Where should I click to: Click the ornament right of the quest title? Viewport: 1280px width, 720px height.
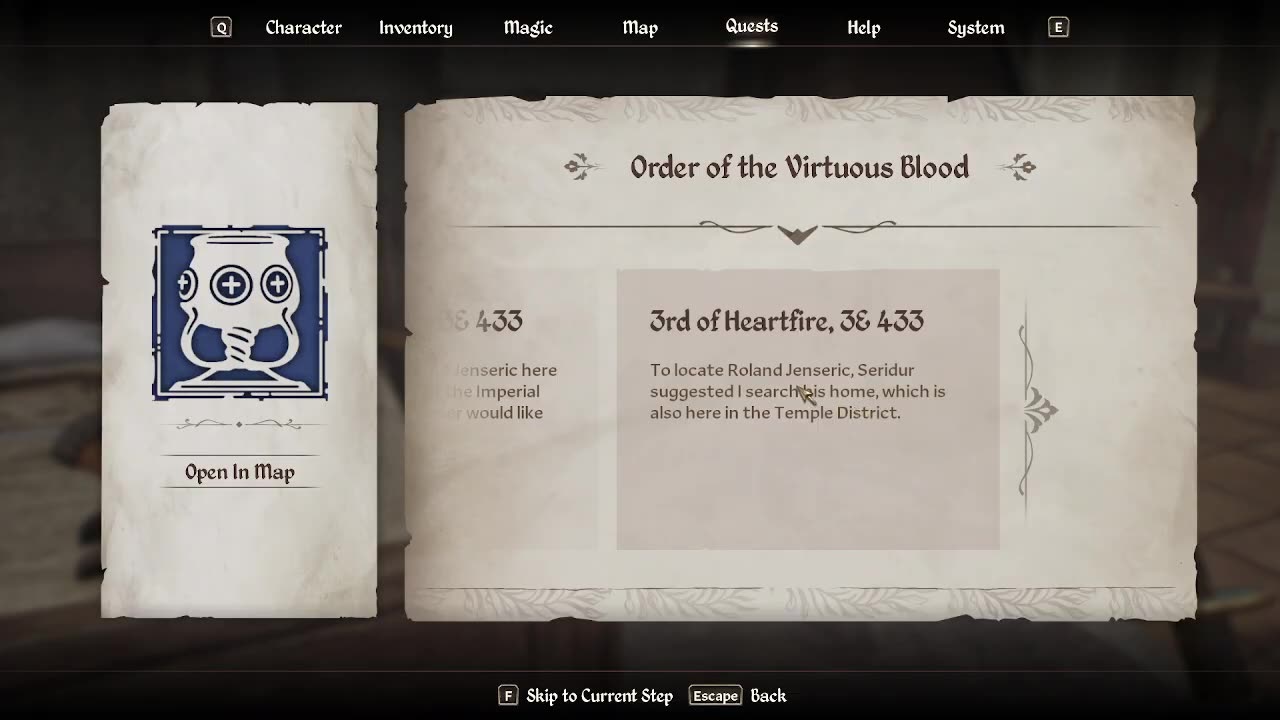point(1017,167)
